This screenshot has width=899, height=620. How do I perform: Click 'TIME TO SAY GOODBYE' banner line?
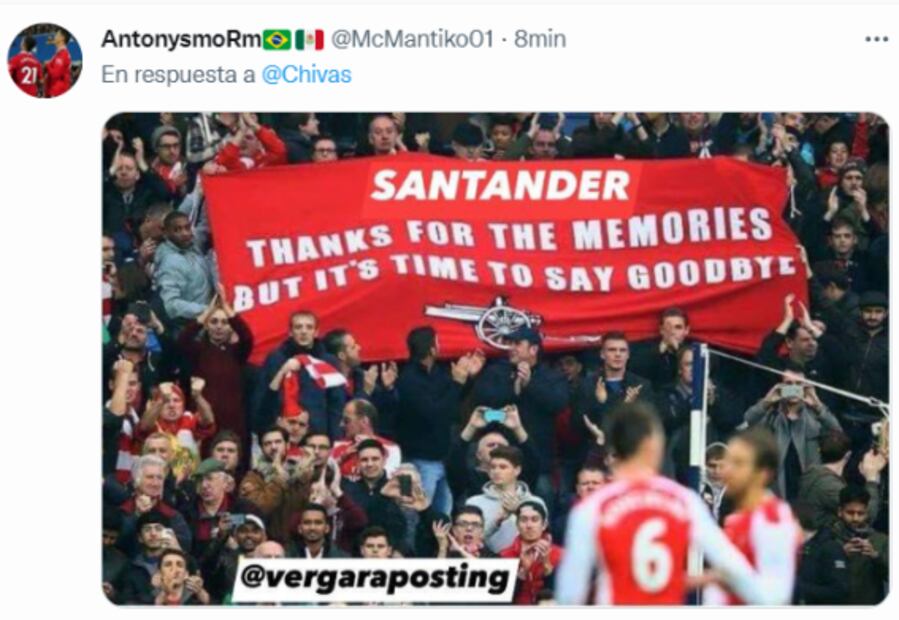593,272
